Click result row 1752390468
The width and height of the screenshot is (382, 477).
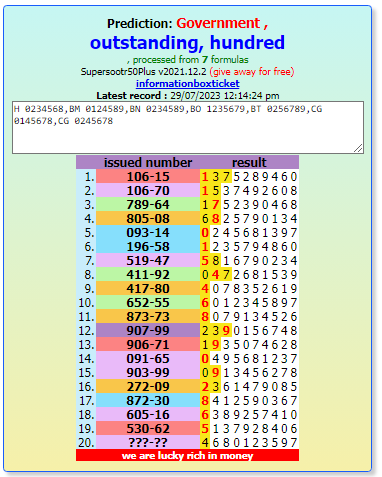point(249,204)
